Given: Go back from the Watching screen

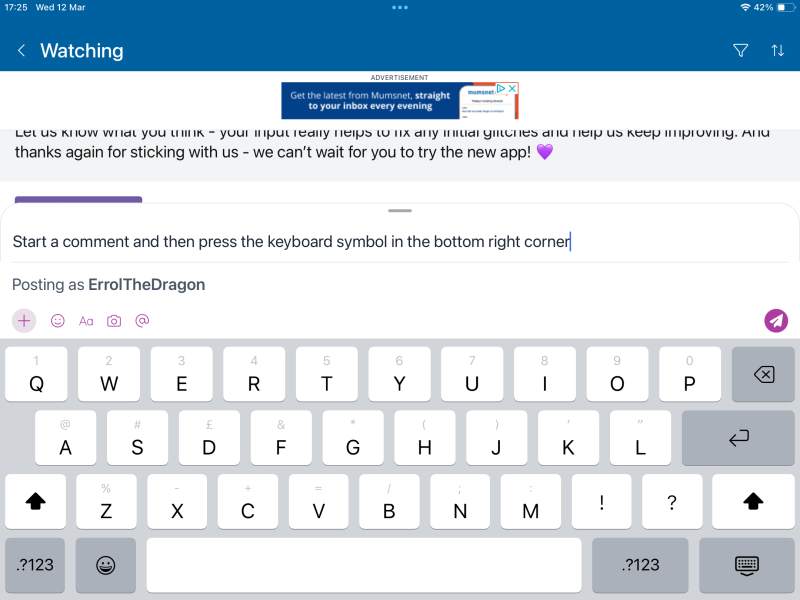Looking at the screenshot, I should [22, 51].
